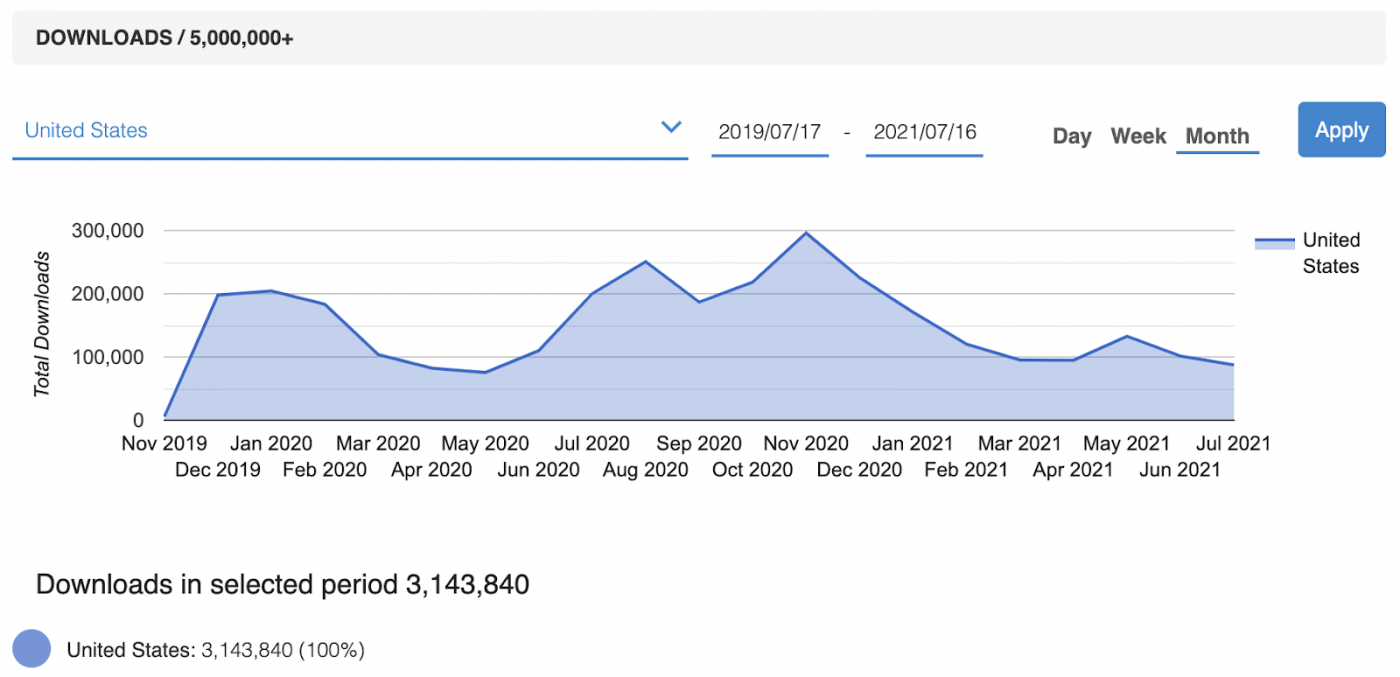
Task: Click the 100,000 y-axis value
Action: coord(108,357)
